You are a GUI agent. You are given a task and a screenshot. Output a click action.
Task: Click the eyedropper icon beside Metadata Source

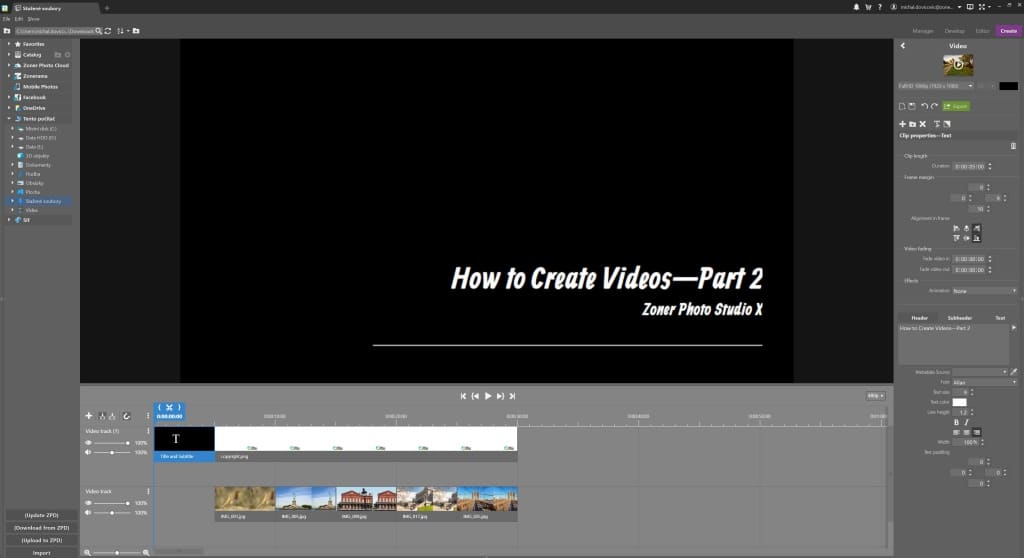click(x=1014, y=372)
